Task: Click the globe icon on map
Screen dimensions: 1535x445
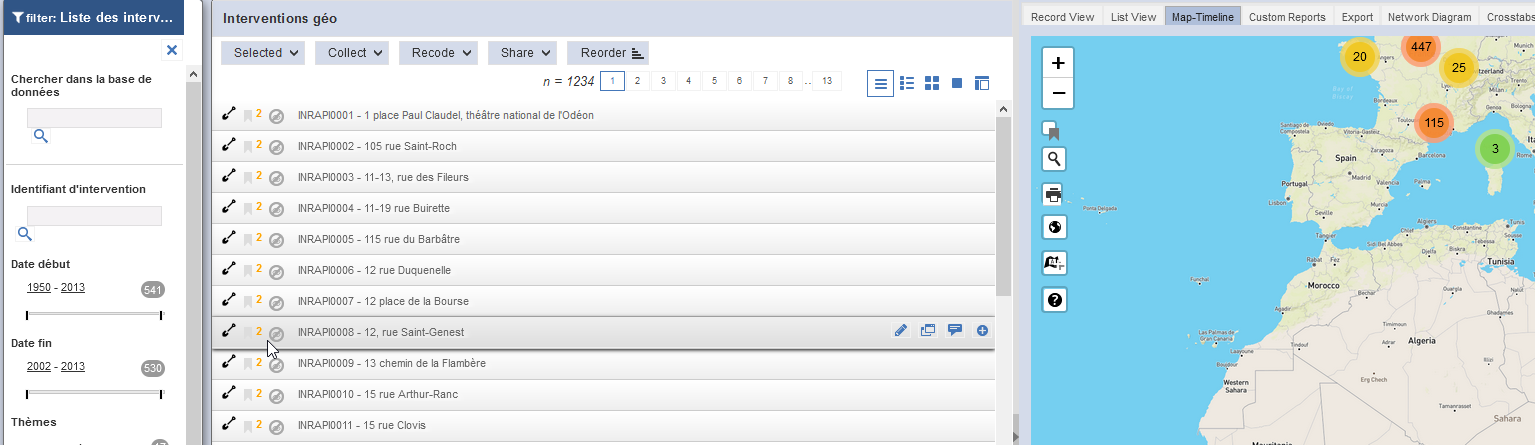Action: coord(1054,227)
